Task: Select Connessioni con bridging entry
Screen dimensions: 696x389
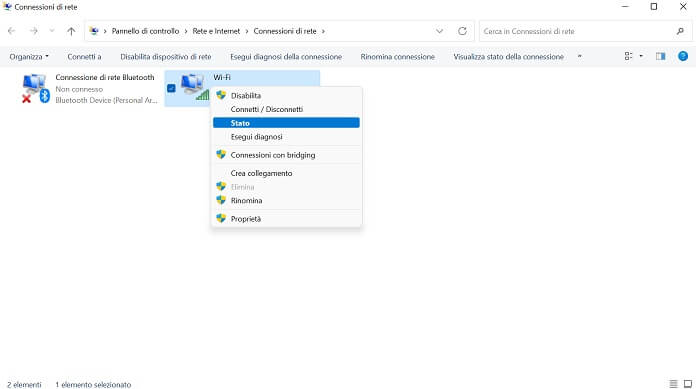Action: point(286,155)
